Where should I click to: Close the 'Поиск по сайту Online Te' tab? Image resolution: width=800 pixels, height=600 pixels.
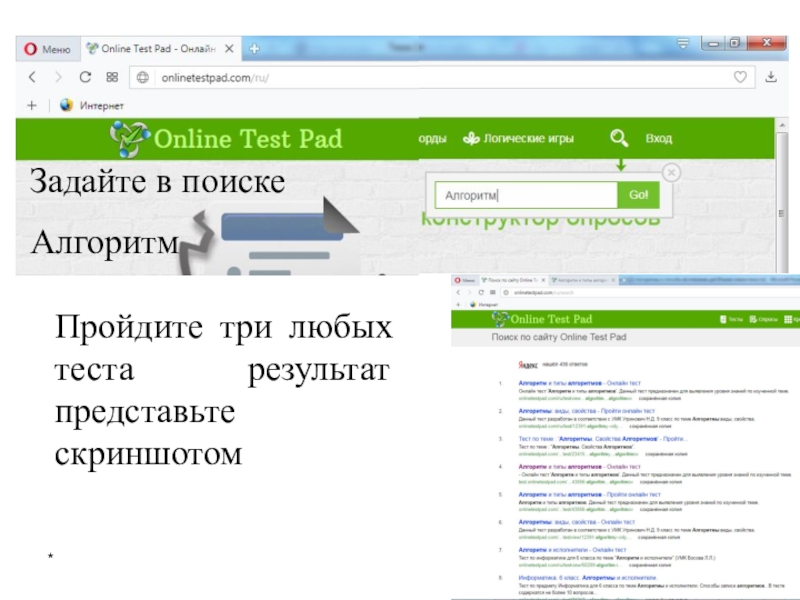[543, 280]
